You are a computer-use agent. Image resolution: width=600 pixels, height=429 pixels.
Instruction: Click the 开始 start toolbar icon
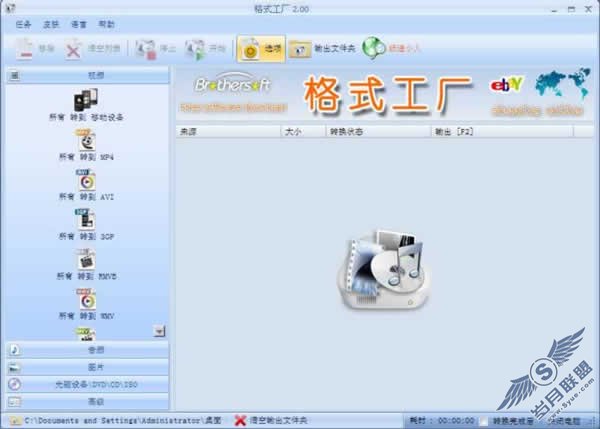pyautogui.click(x=195, y=49)
